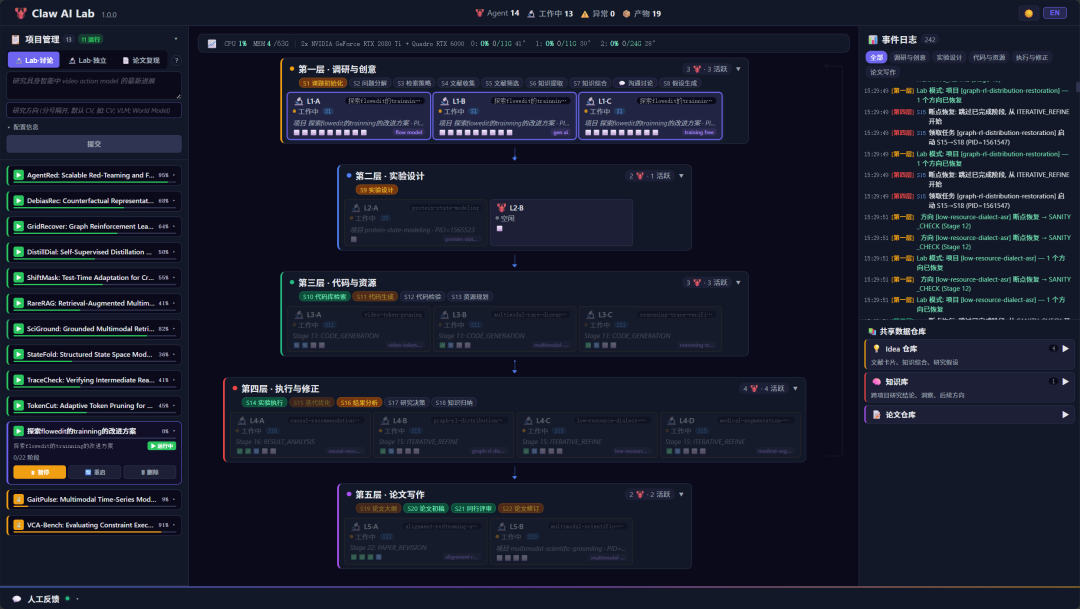This screenshot has width=1080, height=609.
Task: Click the L1-A agent microscope icon
Action: click(298, 101)
